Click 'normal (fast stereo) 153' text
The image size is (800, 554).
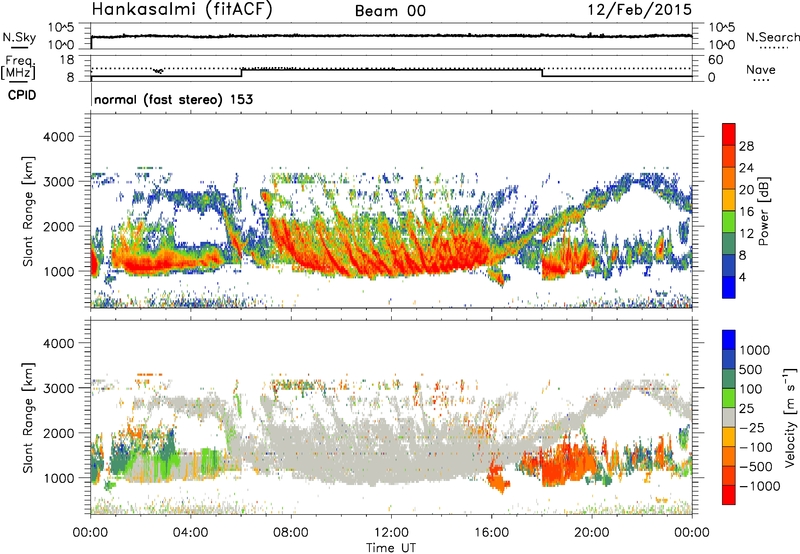coord(173,99)
